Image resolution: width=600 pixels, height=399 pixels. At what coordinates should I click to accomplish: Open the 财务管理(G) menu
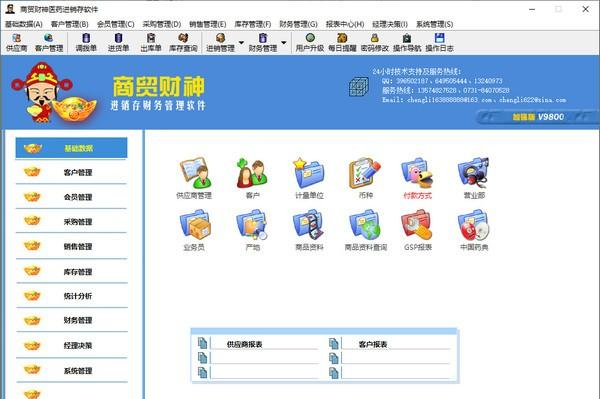[x=298, y=24]
